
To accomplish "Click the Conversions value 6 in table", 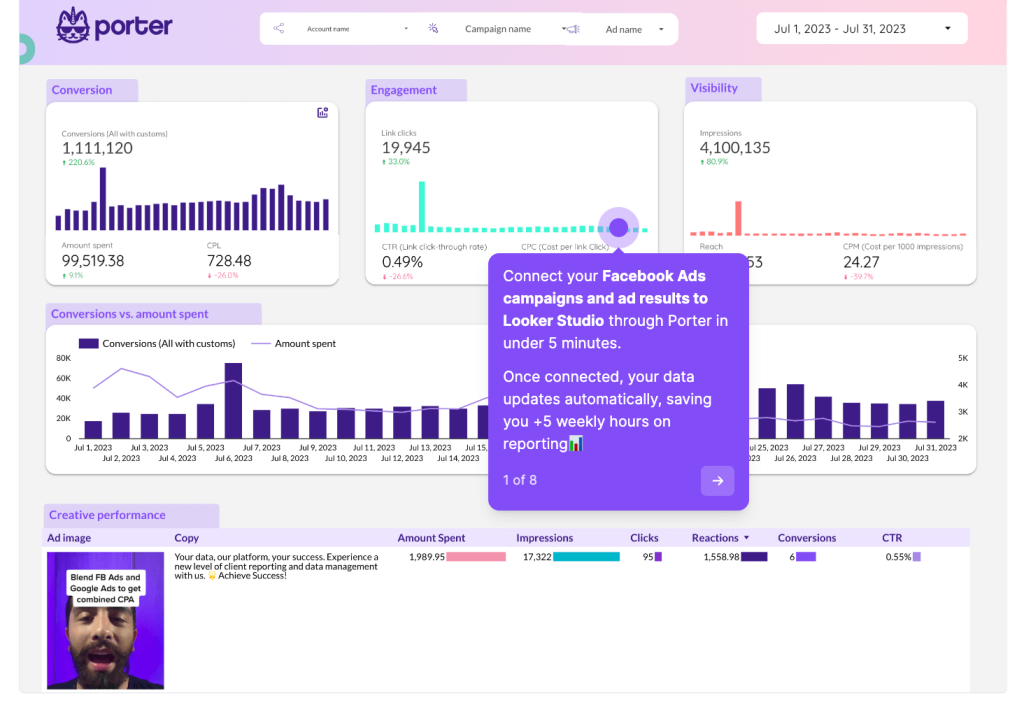I will [792, 557].
